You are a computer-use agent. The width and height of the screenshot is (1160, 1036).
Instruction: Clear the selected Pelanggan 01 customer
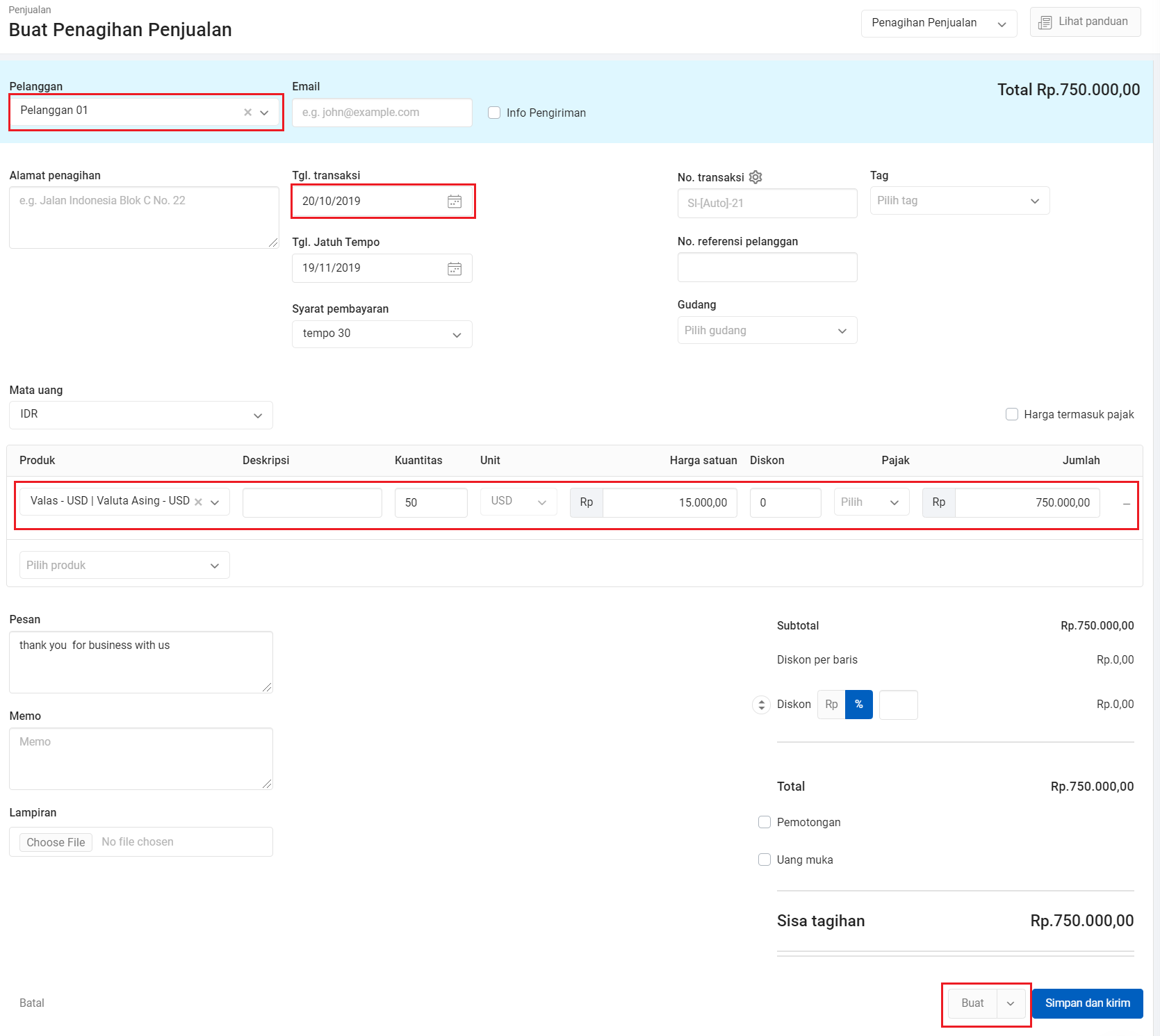[x=247, y=112]
